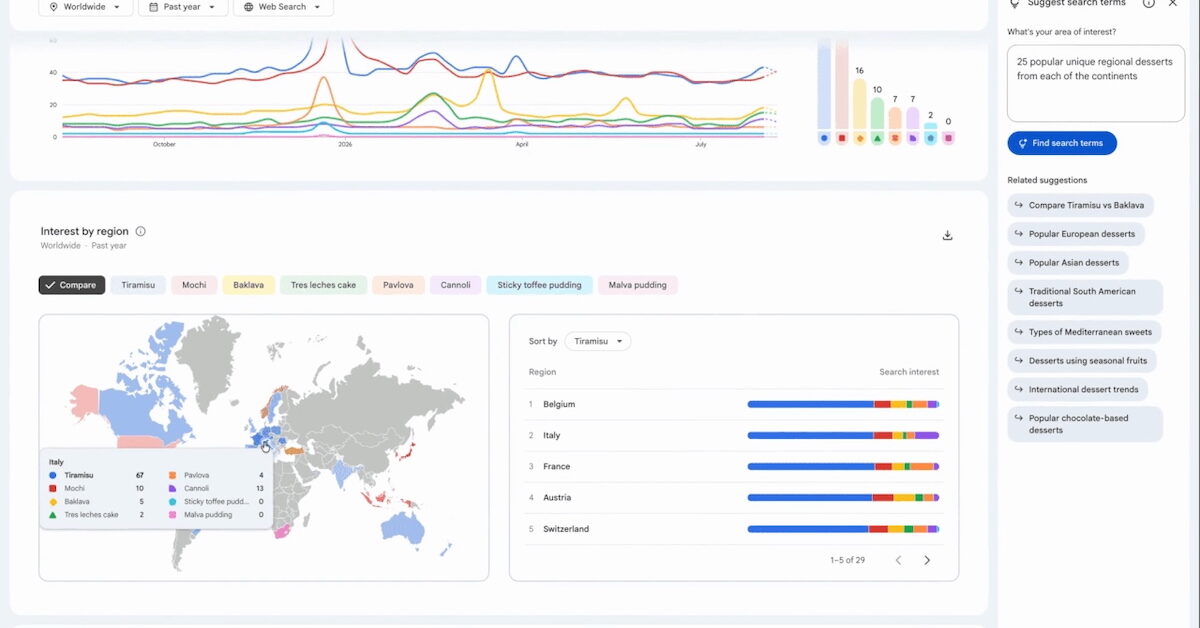Choose Popular Asian desserts suggestion
The width and height of the screenshot is (1200, 628).
point(1069,263)
